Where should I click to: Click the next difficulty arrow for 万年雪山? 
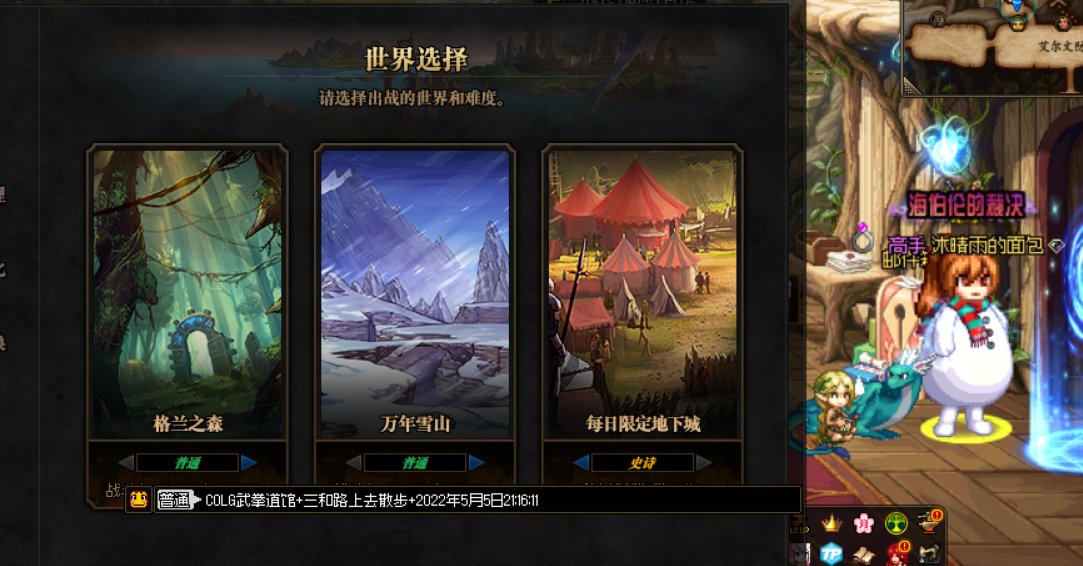coord(477,462)
